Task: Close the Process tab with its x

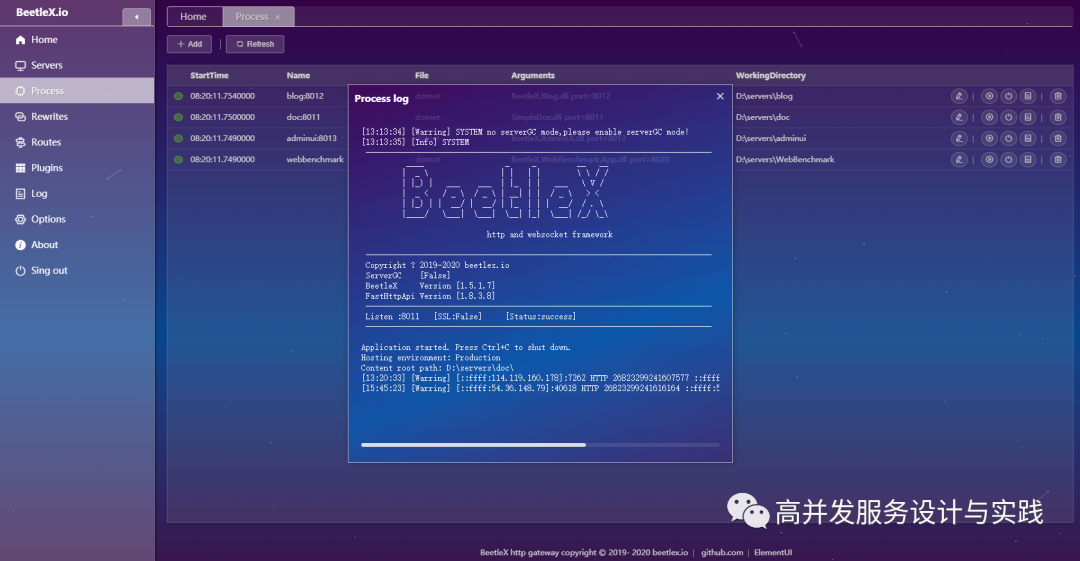Action: pyautogui.click(x=278, y=17)
